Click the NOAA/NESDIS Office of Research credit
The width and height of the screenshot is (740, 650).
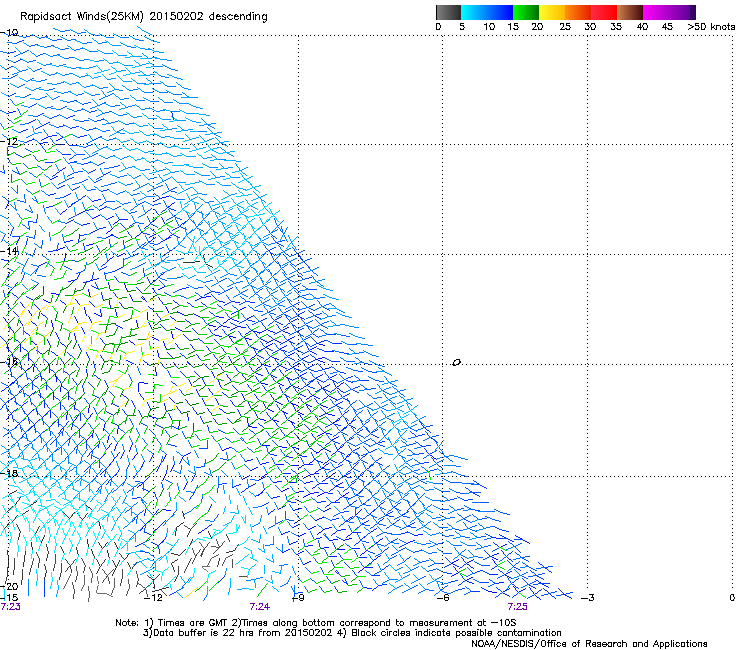tap(589, 644)
